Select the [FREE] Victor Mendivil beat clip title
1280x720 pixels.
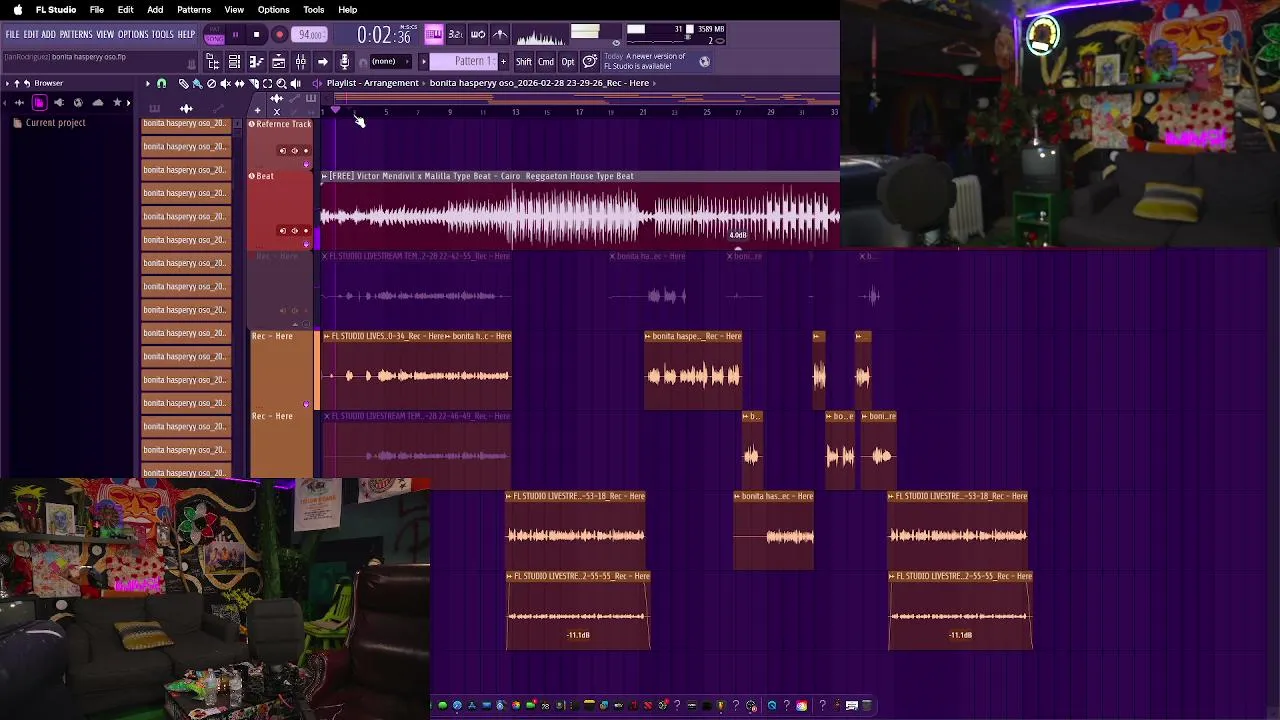480,176
